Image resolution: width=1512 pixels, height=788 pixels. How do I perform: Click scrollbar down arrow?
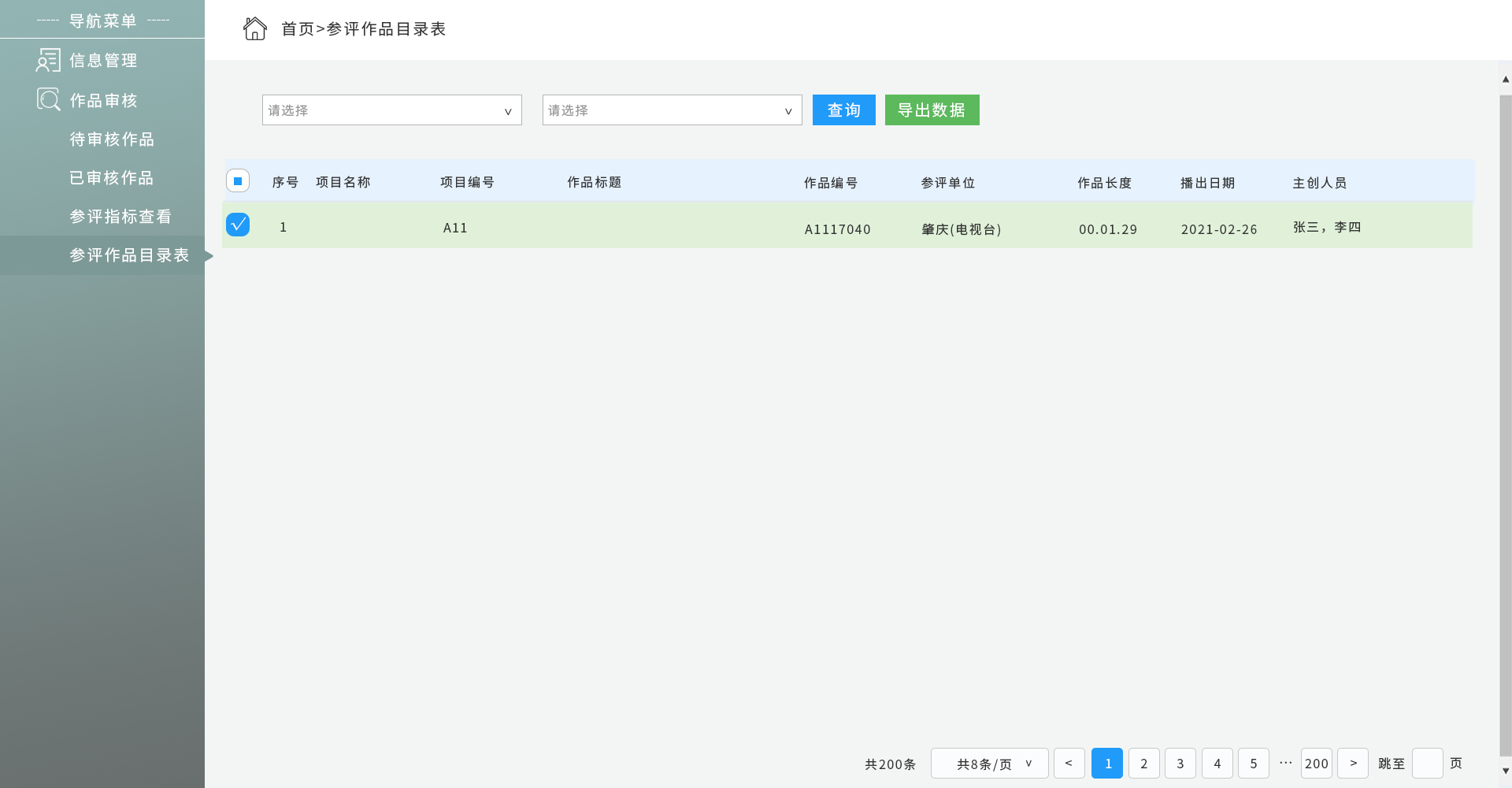click(x=1505, y=771)
